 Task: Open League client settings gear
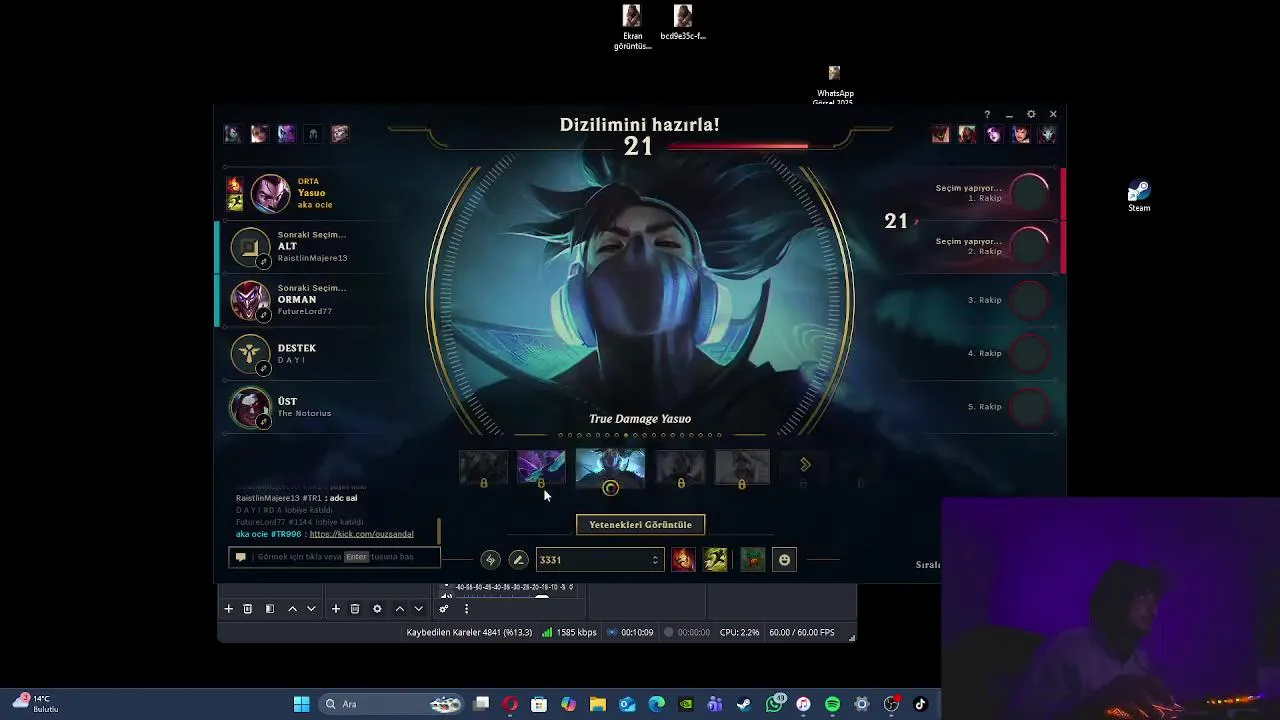tap(1031, 115)
